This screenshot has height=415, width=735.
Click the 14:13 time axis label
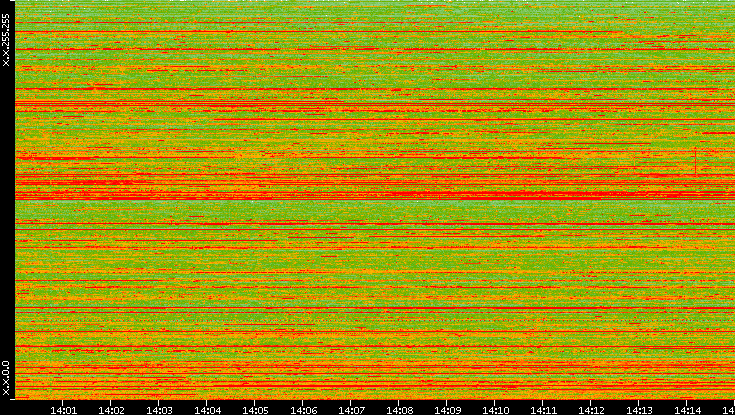pos(639,410)
